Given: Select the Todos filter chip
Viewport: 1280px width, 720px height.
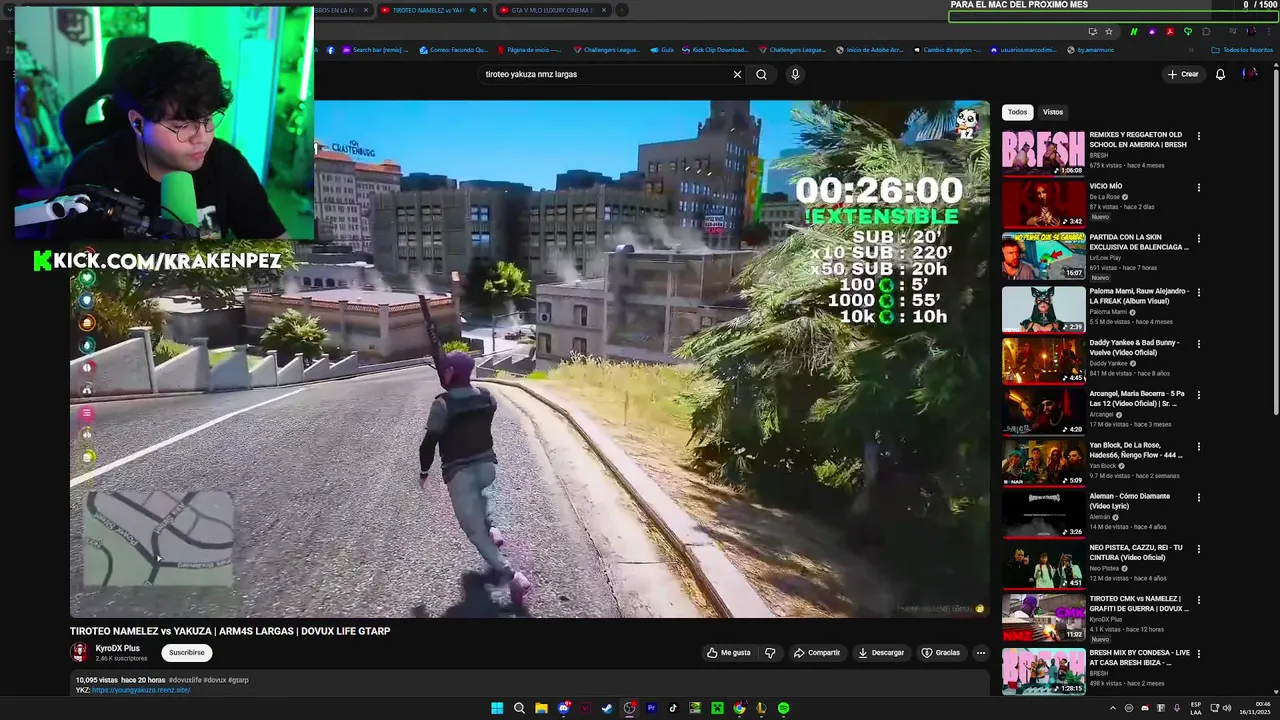Looking at the screenshot, I should 1017,112.
